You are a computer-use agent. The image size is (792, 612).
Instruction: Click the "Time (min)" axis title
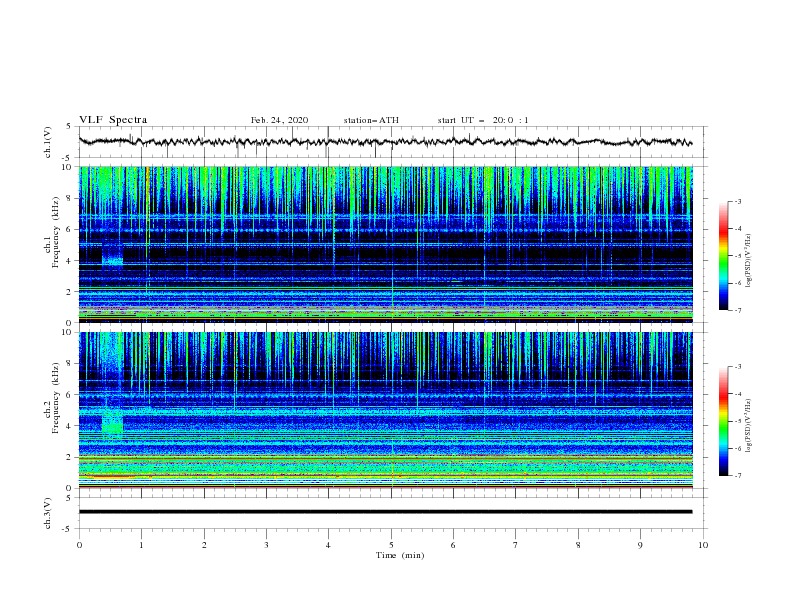coord(400,555)
